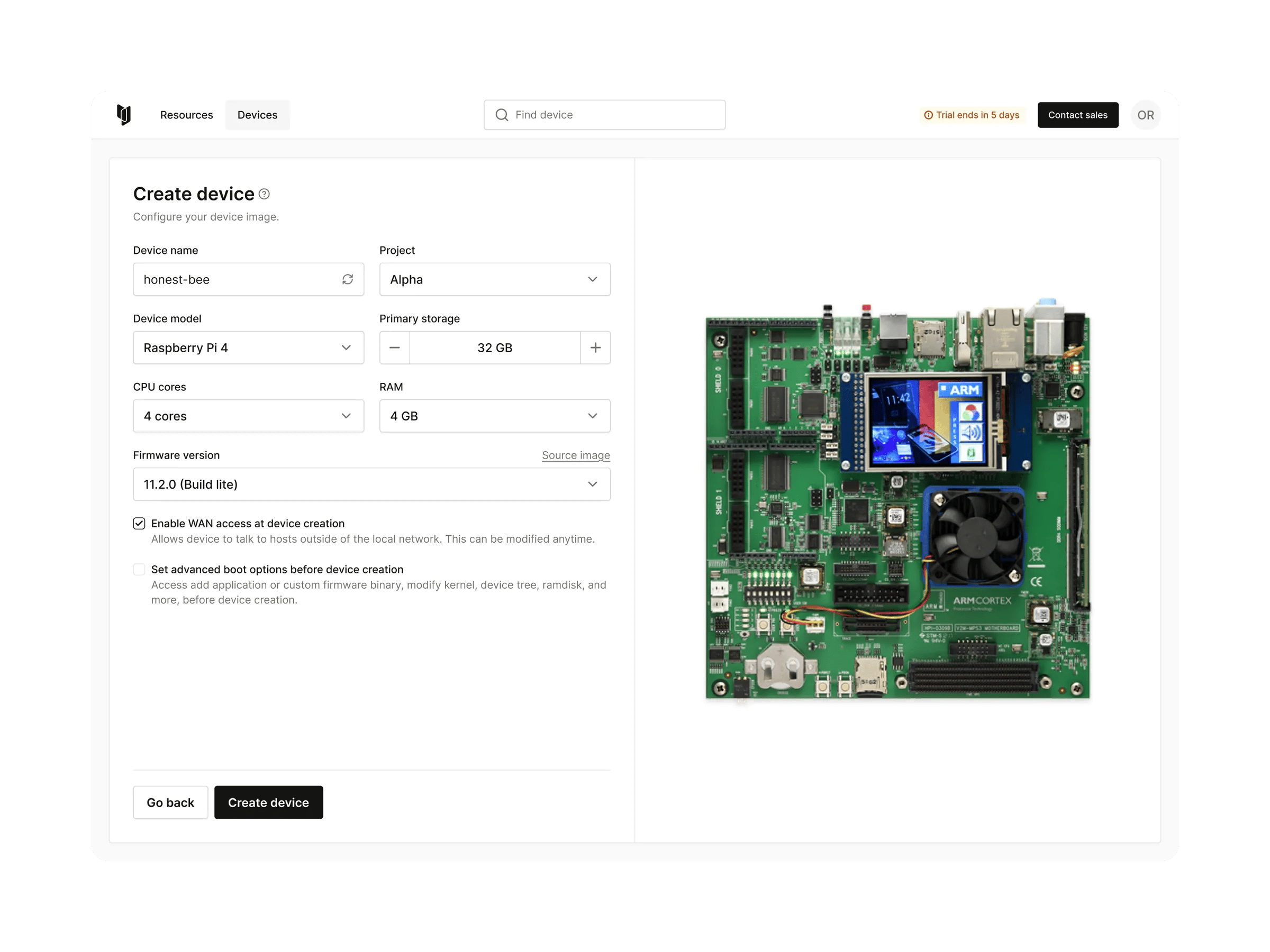Select the Devices tab
The height and width of the screenshot is (952, 1270).
pyautogui.click(x=257, y=115)
